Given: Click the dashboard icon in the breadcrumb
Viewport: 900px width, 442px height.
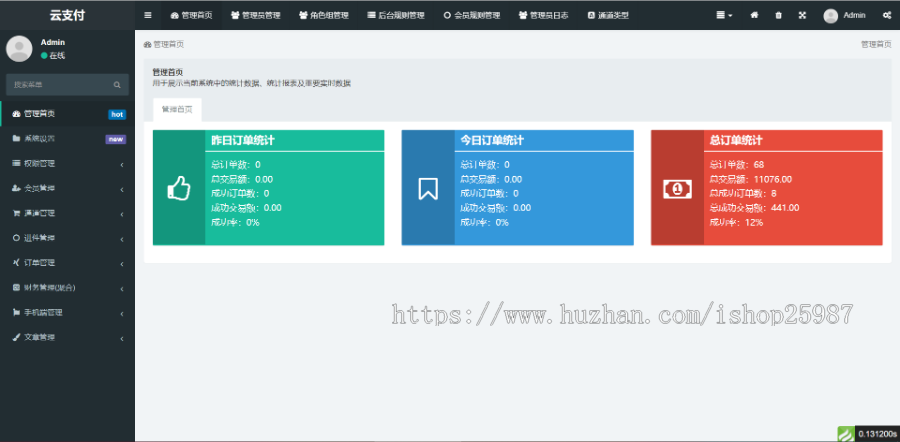Looking at the screenshot, I should coord(148,44).
